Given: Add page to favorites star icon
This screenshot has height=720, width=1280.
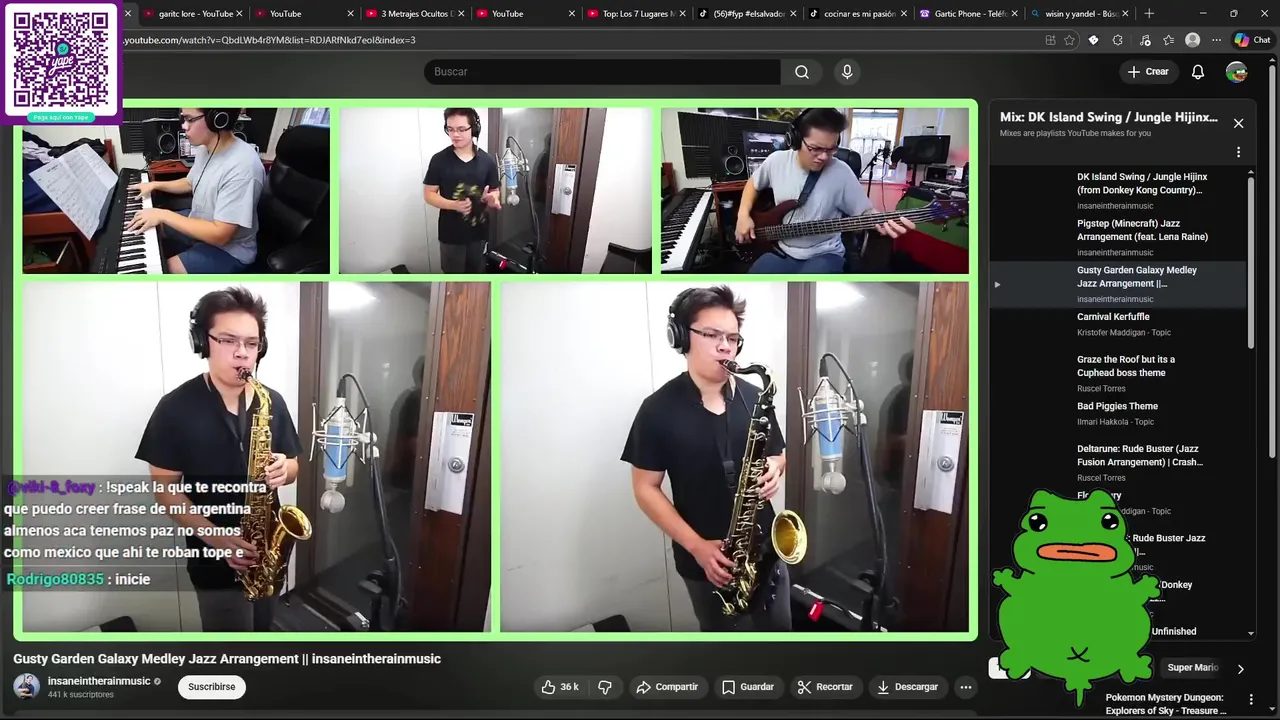Looking at the screenshot, I should (1069, 40).
